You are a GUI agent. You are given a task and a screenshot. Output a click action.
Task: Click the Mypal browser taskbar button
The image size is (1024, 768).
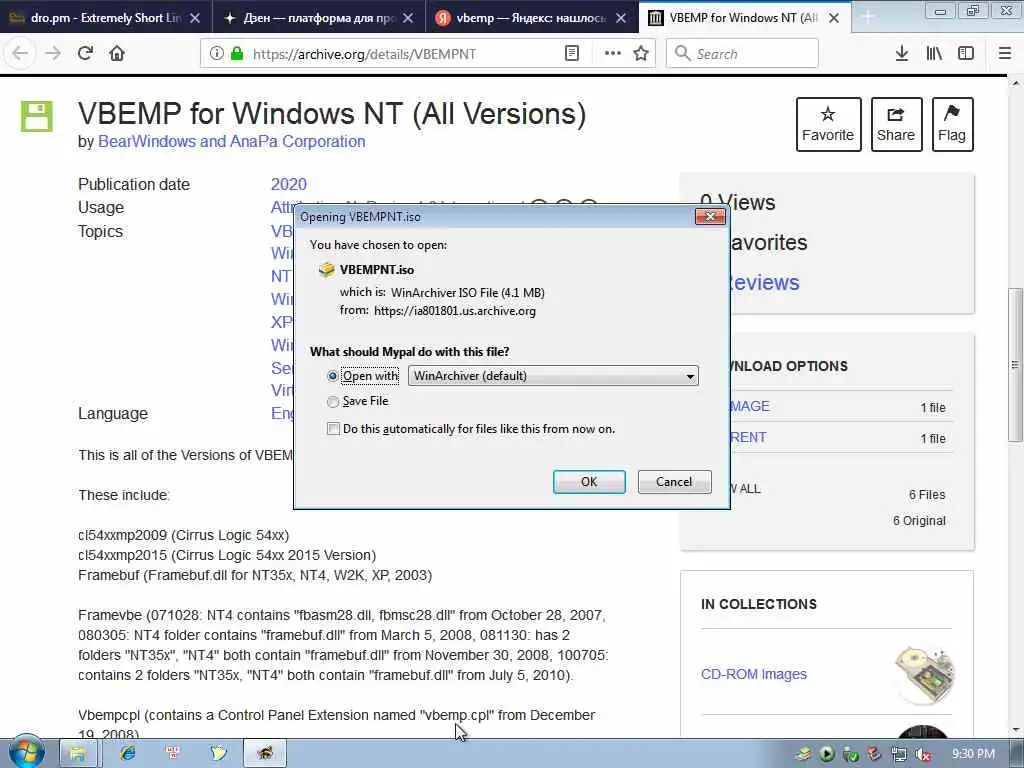coord(265,753)
